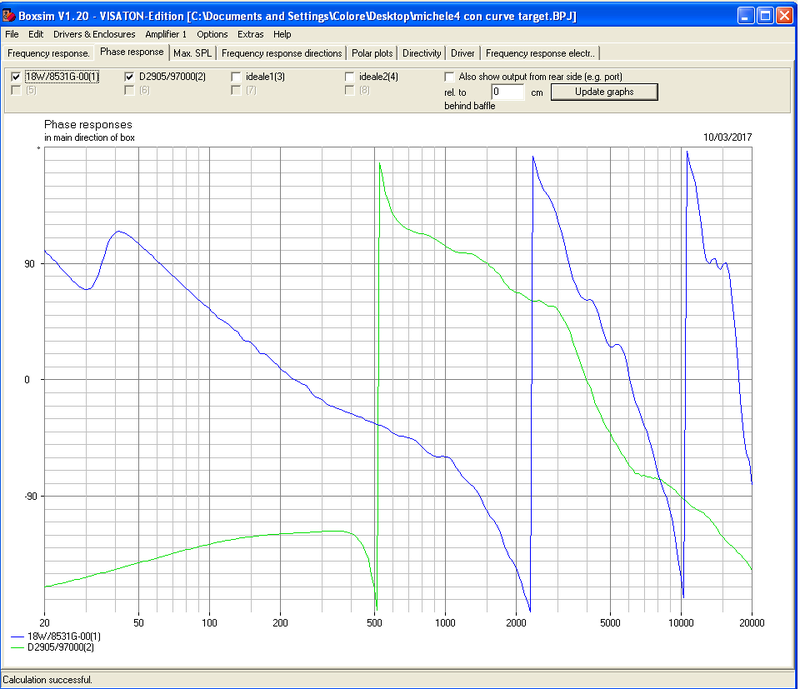Click green D2905/97000(2) legend entry
Viewport: 800px width, 689px height.
(x=53, y=647)
